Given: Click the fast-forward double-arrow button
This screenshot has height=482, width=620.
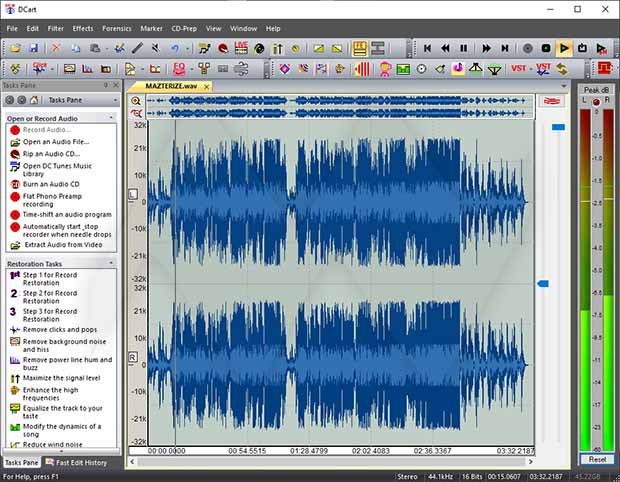Looking at the screenshot, I should (x=486, y=48).
